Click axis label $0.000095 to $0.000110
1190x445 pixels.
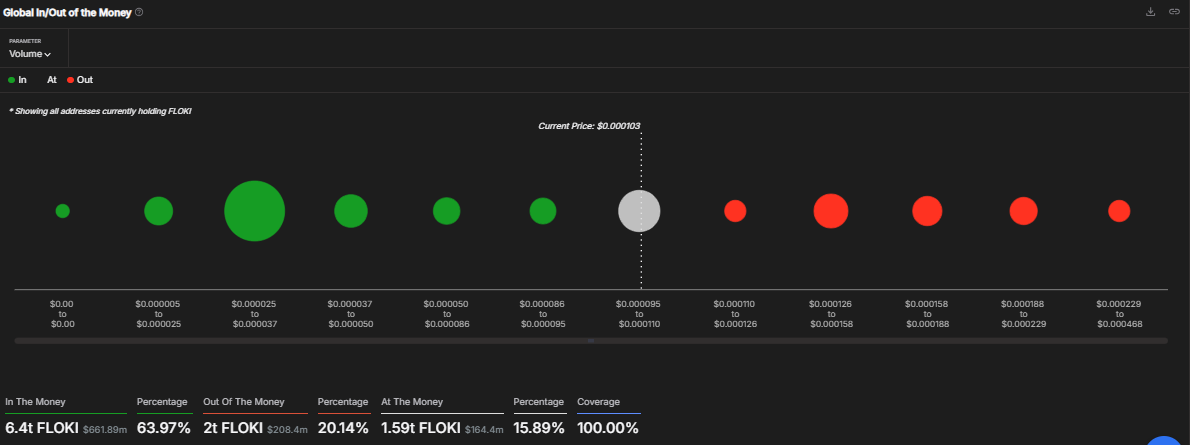click(x=639, y=314)
